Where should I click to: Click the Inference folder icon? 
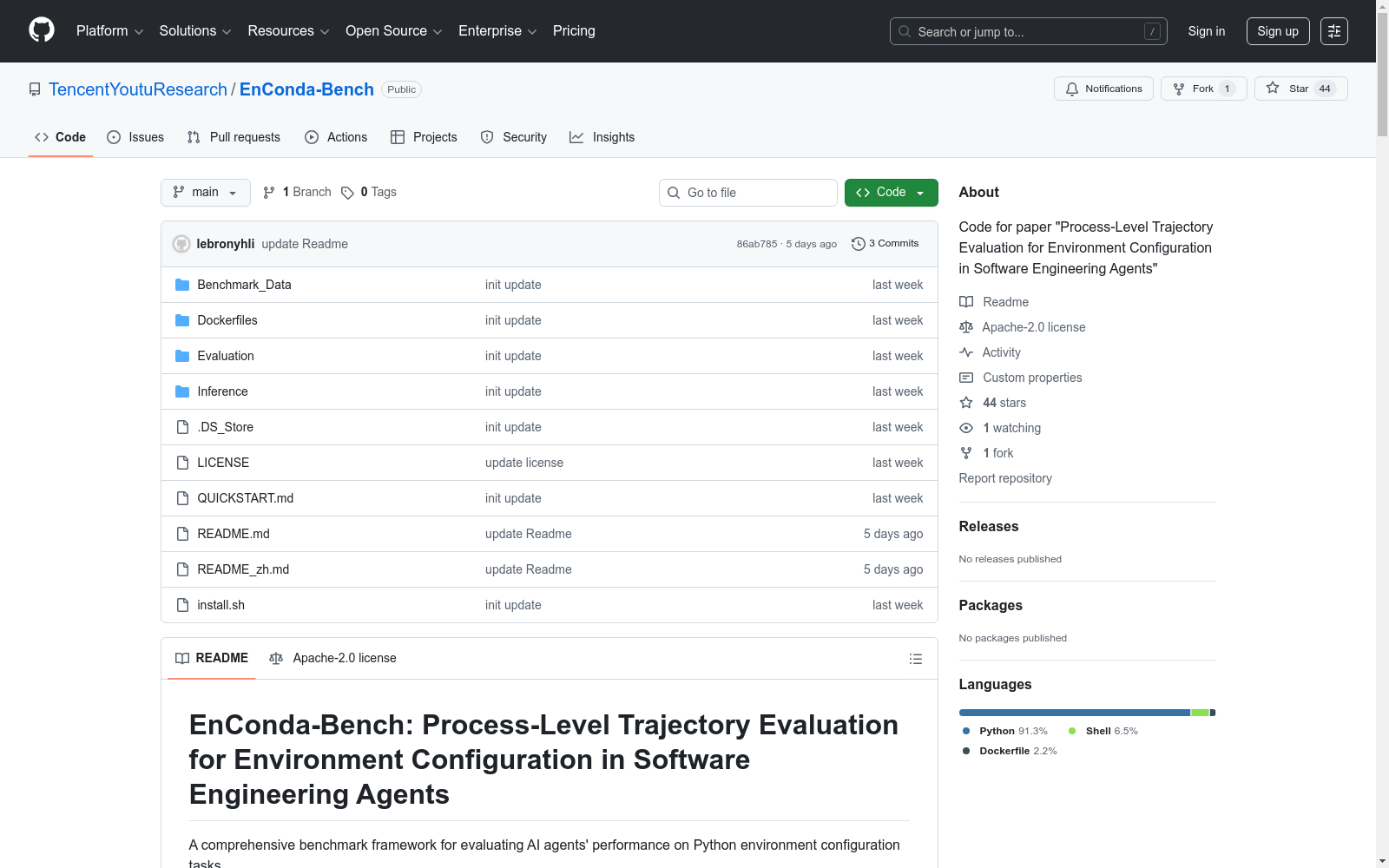[x=182, y=391]
